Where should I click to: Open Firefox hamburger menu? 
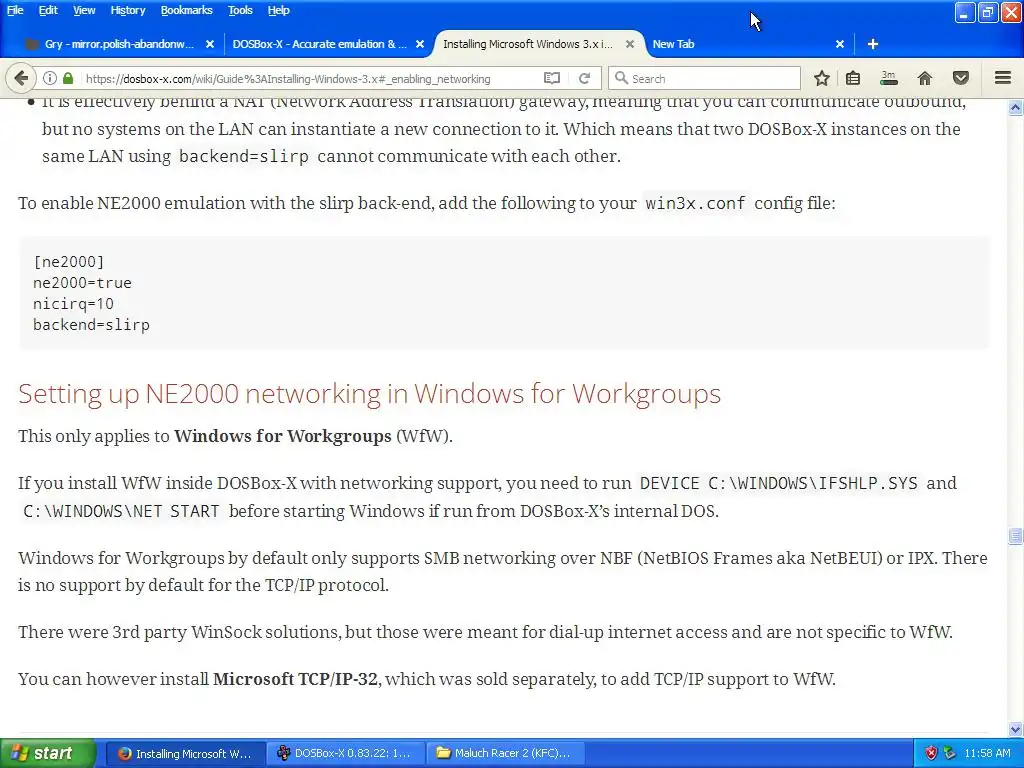point(1003,78)
